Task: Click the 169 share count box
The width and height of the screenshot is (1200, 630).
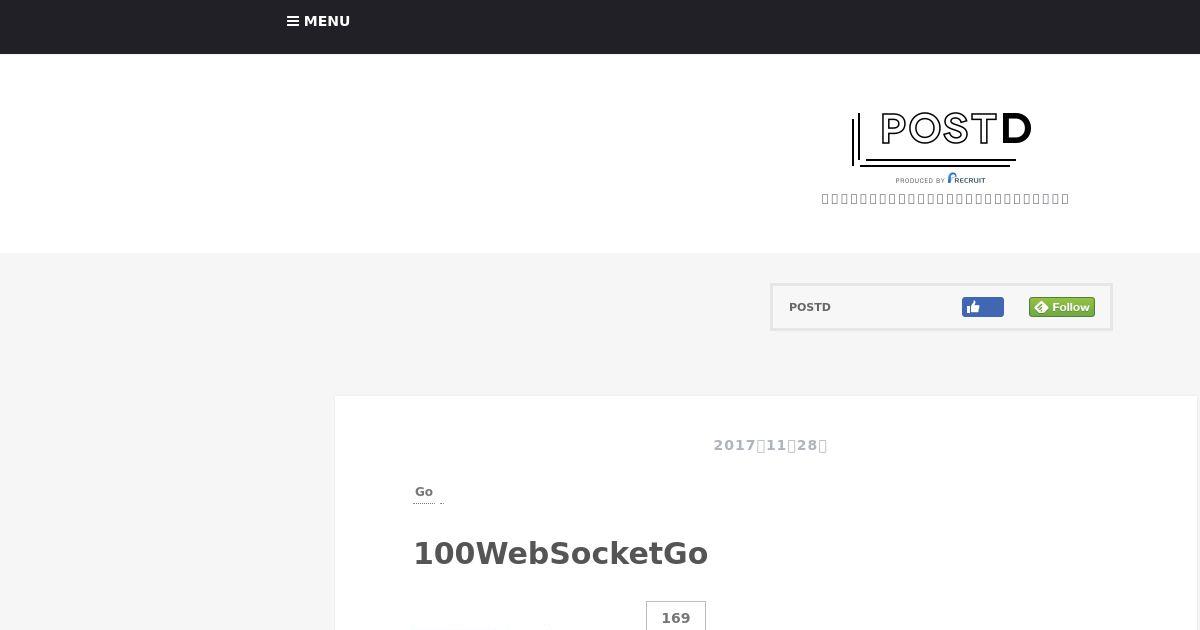Action: click(676, 617)
